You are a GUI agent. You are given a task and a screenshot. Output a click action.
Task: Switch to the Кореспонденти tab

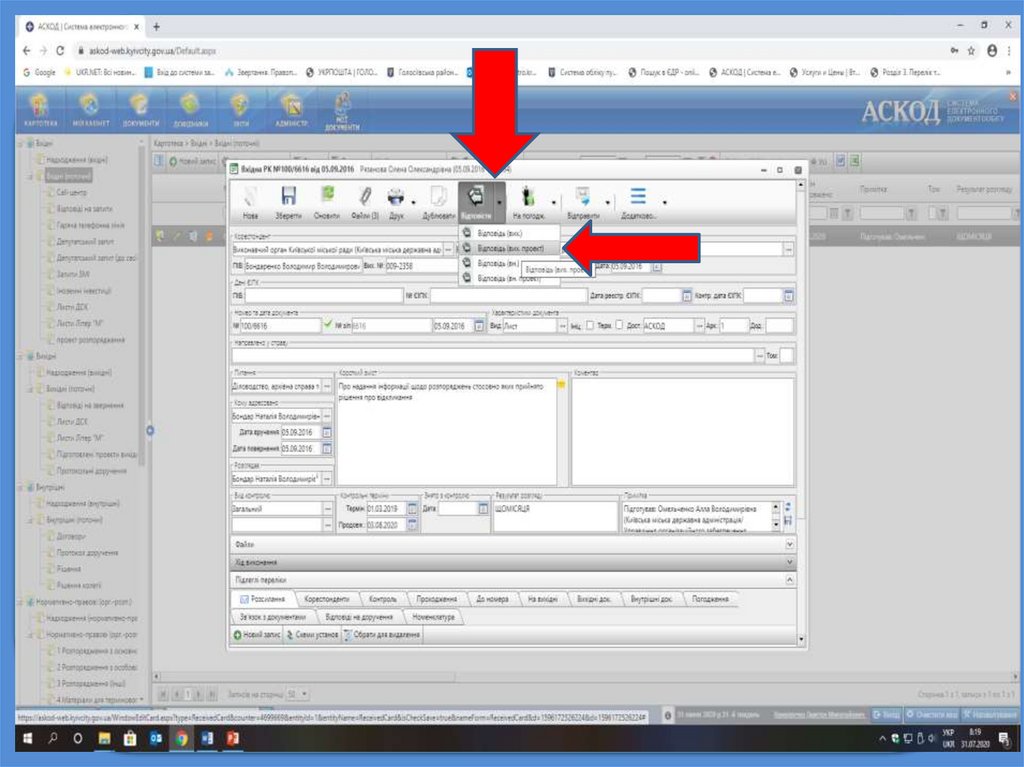point(327,598)
